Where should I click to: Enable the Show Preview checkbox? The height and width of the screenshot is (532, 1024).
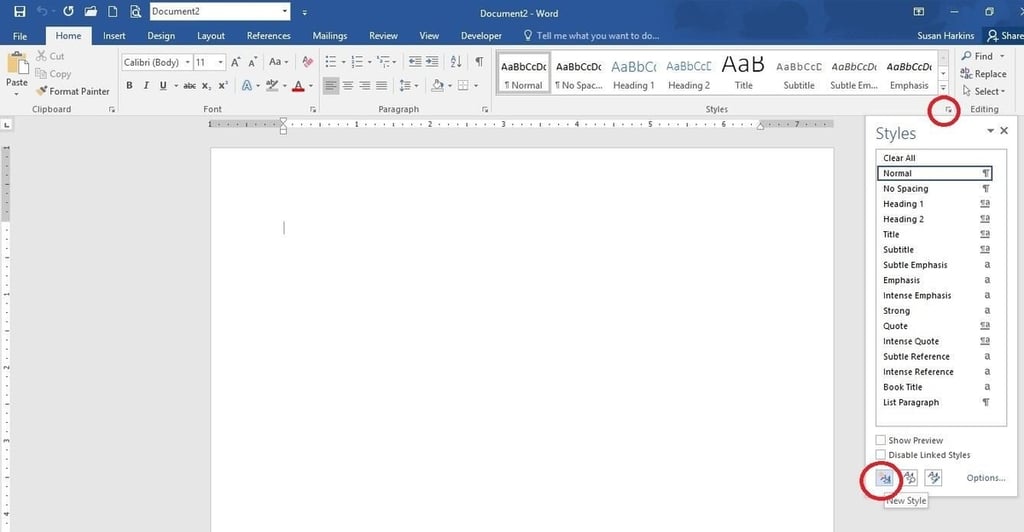click(x=880, y=440)
